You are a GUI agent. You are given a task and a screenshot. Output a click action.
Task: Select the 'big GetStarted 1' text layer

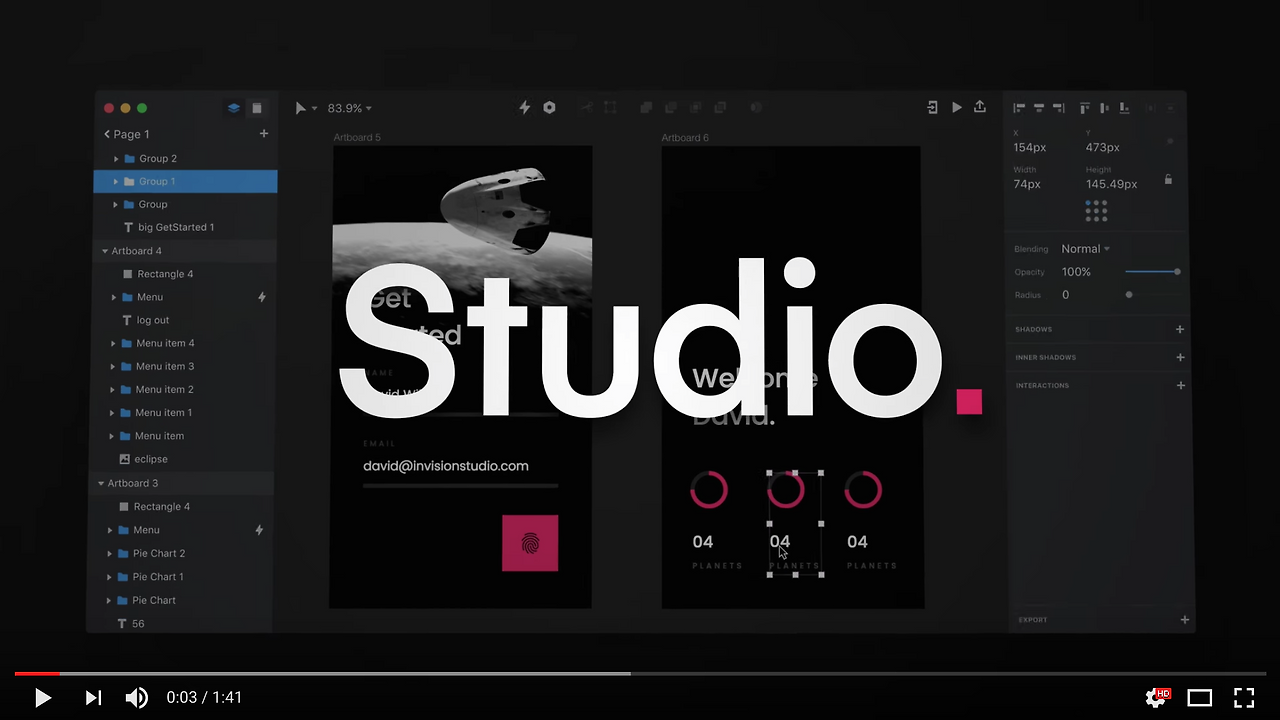176,227
